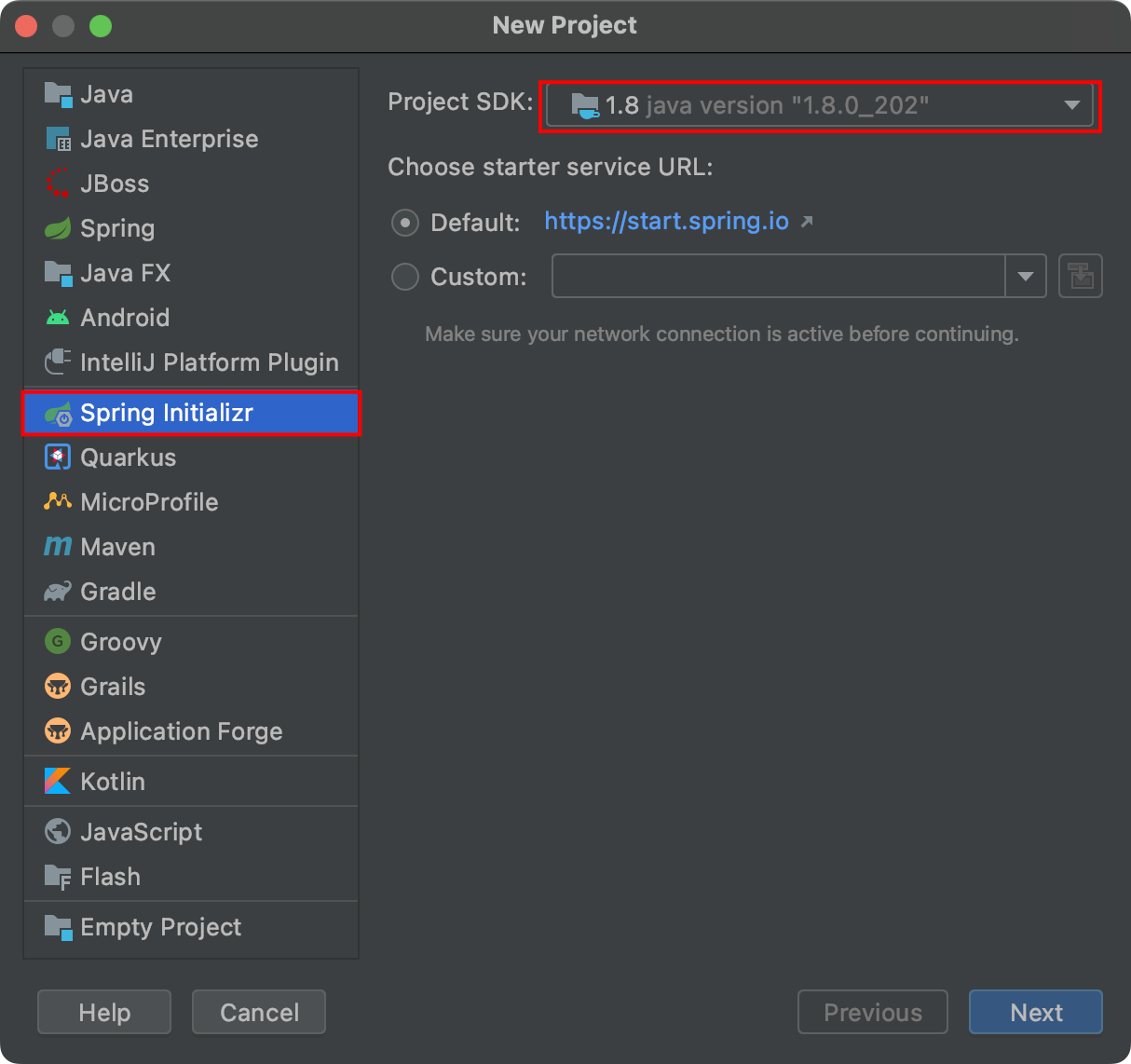
Task: Click the MicroProfile icon
Action: click(x=58, y=501)
